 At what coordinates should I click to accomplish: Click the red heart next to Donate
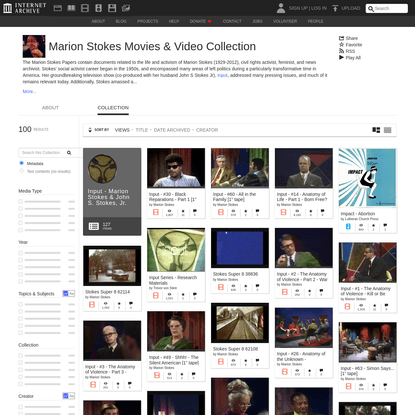(x=209, y=21)
